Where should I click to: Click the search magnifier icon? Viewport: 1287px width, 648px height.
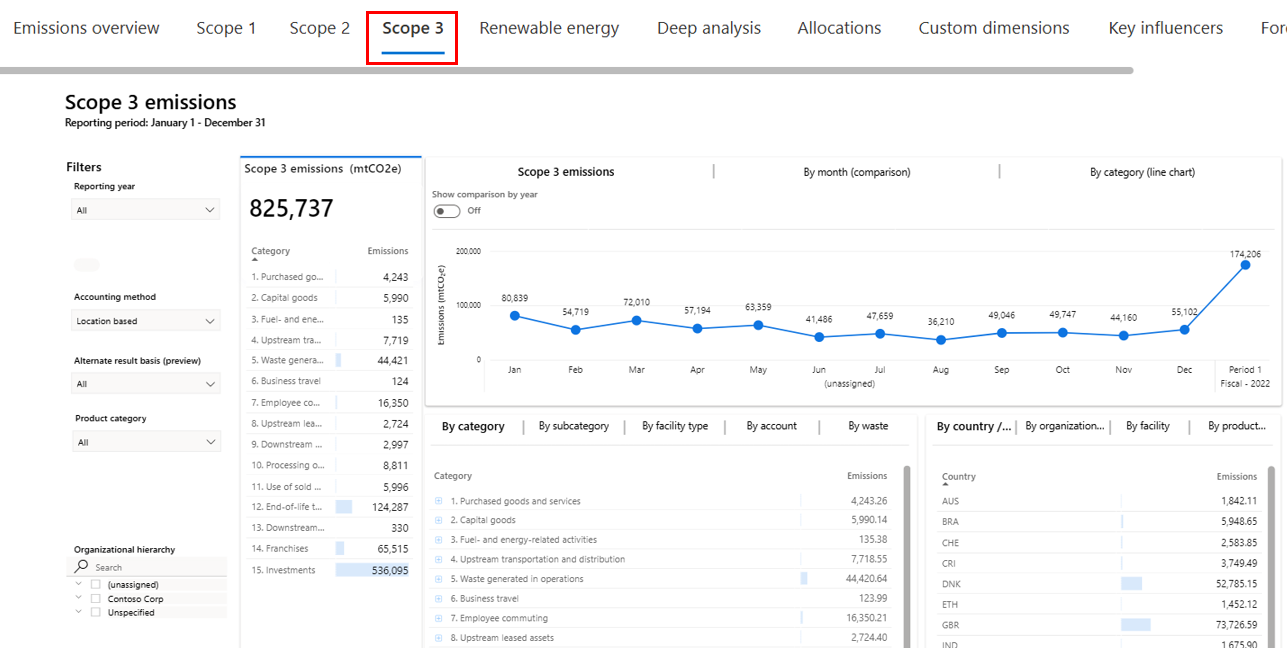pyautogui.click(x=83, y=567)
